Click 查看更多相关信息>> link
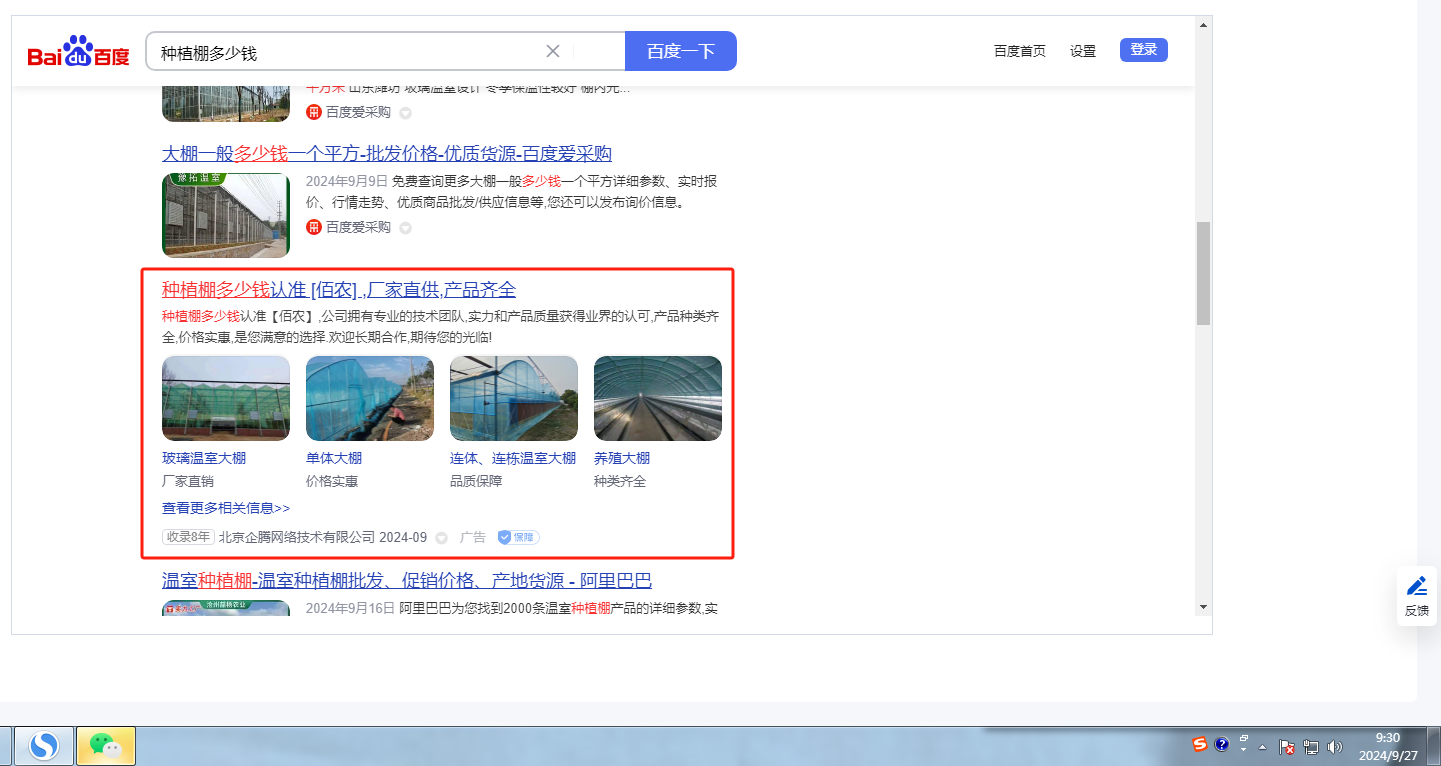 (x=226, y=508)
